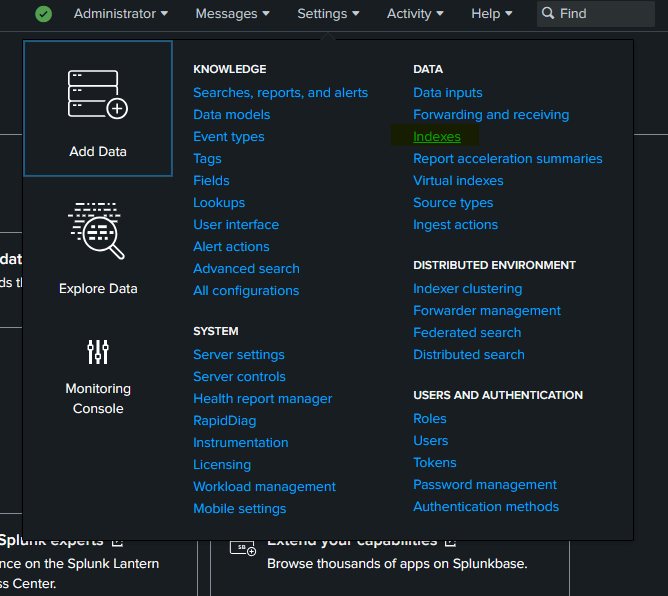Open User interface settings
The image size is (668, 596).
(x=236, y=225)
